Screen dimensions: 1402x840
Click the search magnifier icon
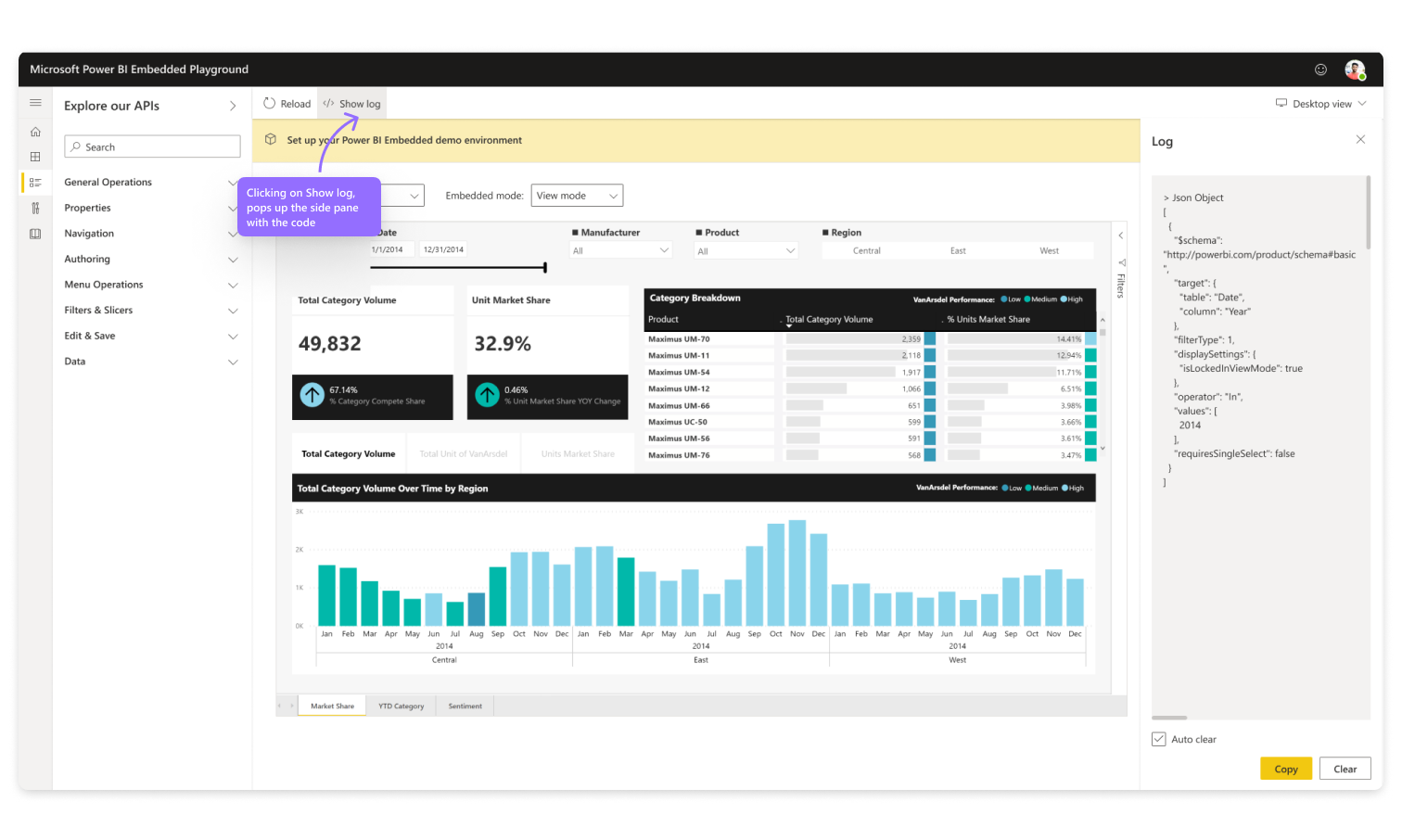point(76,146)
